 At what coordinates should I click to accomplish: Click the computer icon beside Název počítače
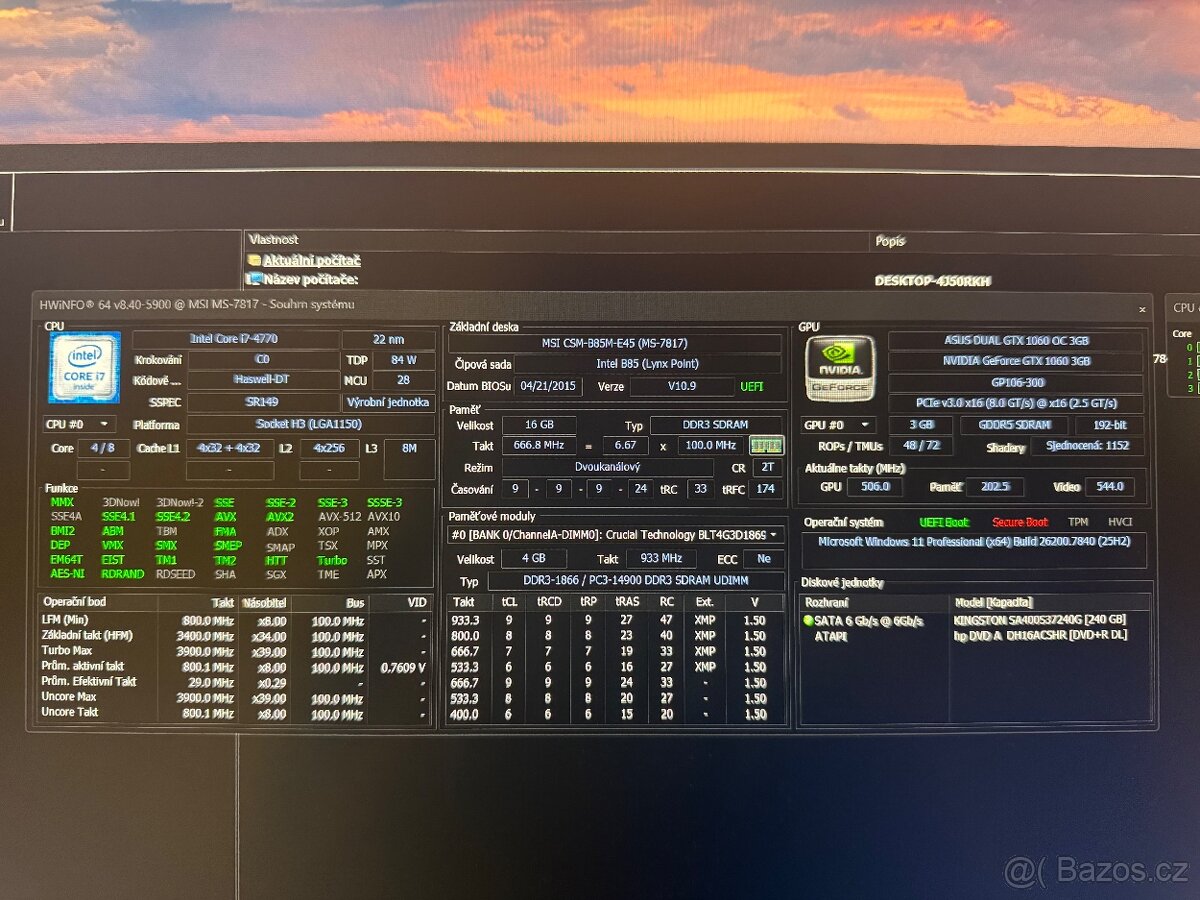[255, 279]
